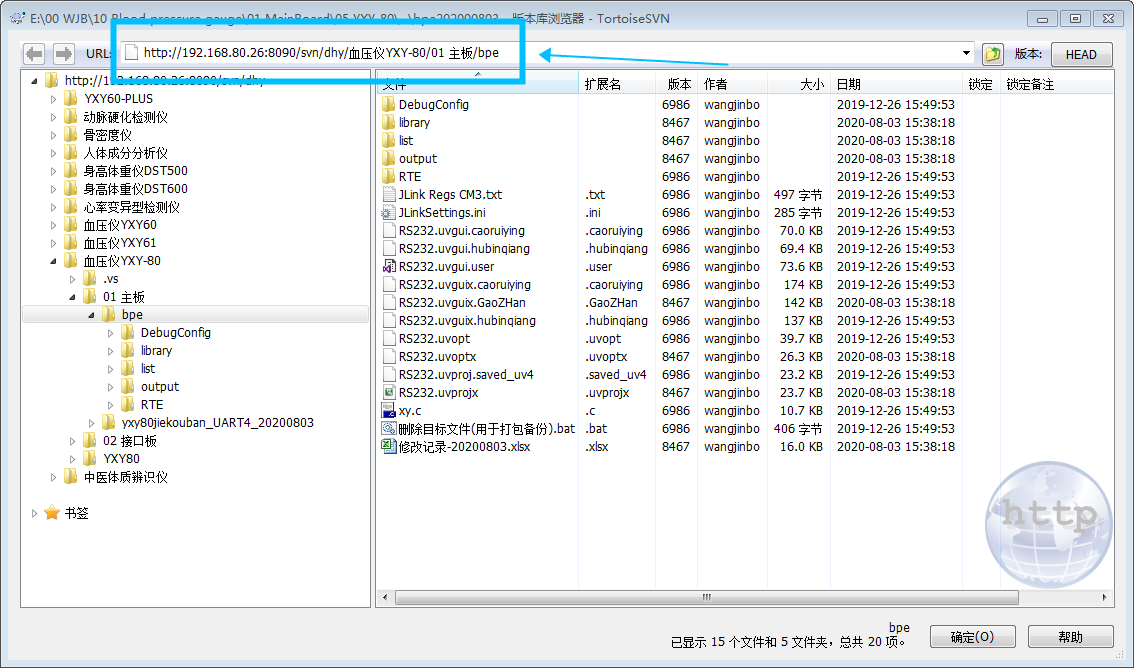Click the back navigation arrow
The image size is (1134, 668).
tap(34, 54)
